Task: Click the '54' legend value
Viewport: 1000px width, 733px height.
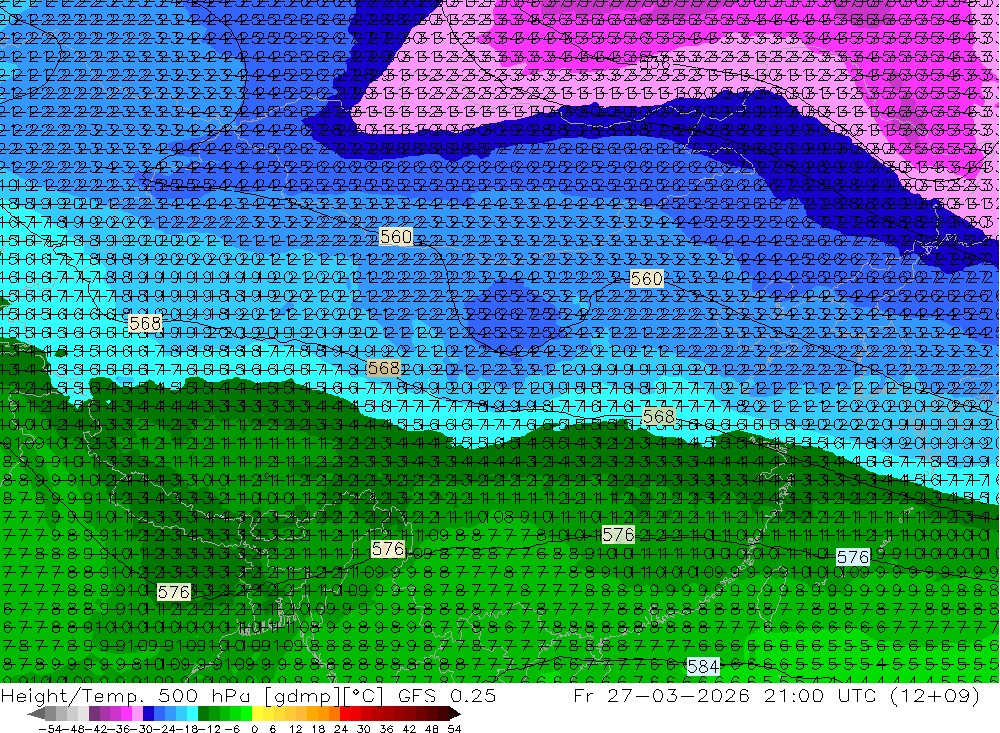Action: [454, 729]
